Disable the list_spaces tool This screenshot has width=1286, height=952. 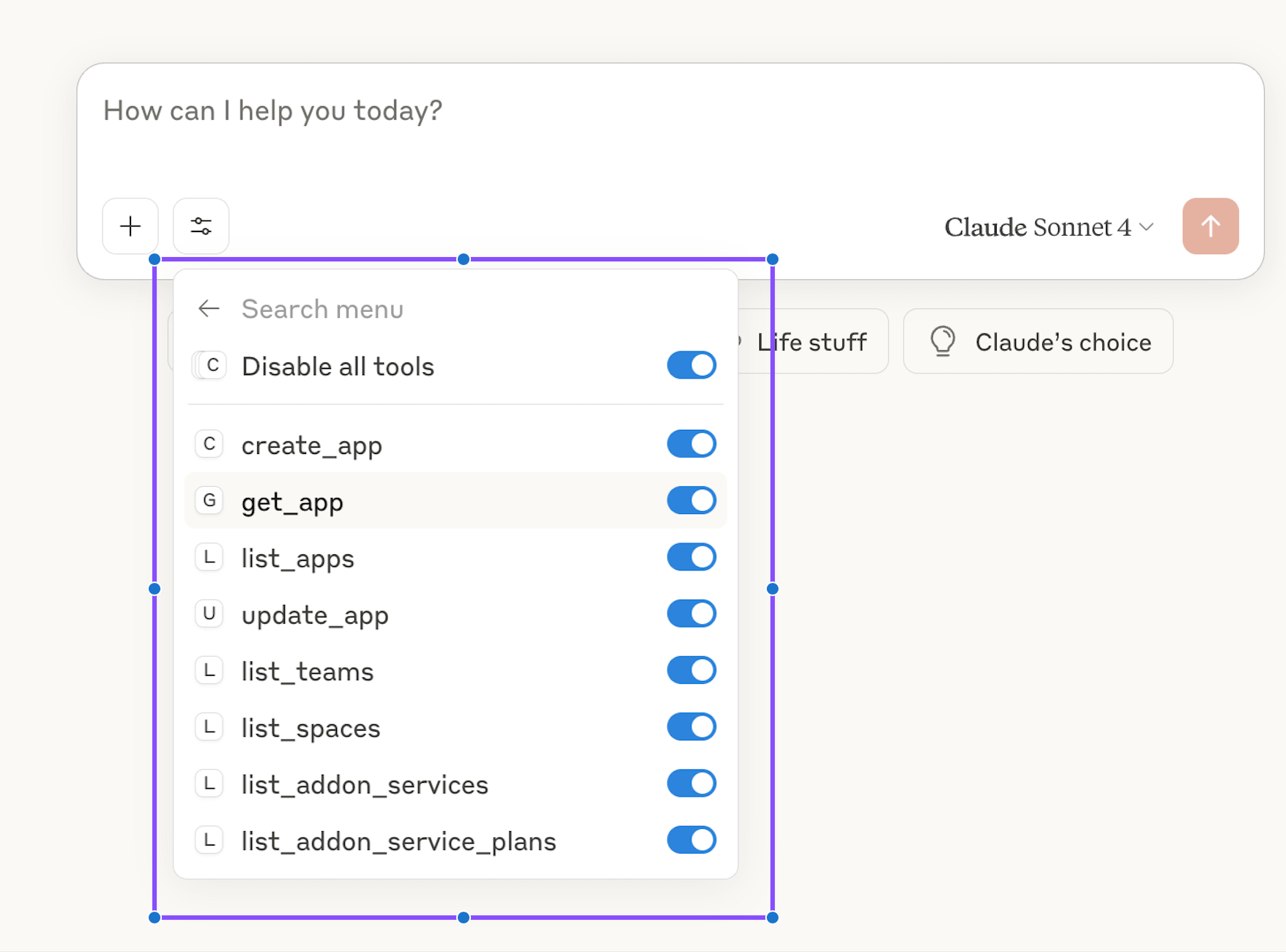coord(691,726)
